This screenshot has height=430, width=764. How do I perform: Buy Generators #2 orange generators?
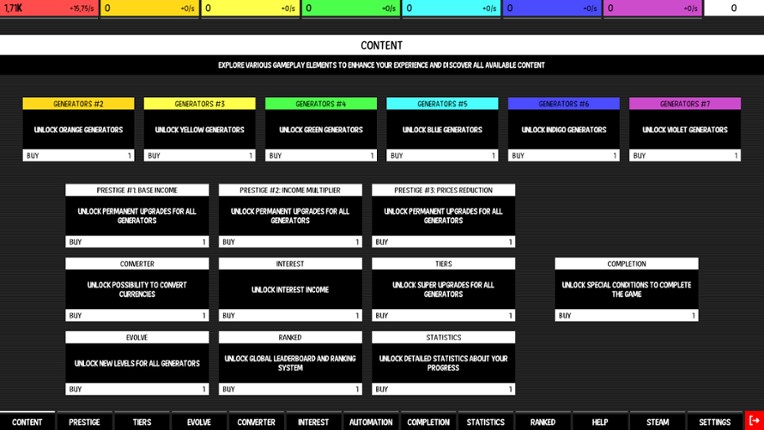coord(78,155)
